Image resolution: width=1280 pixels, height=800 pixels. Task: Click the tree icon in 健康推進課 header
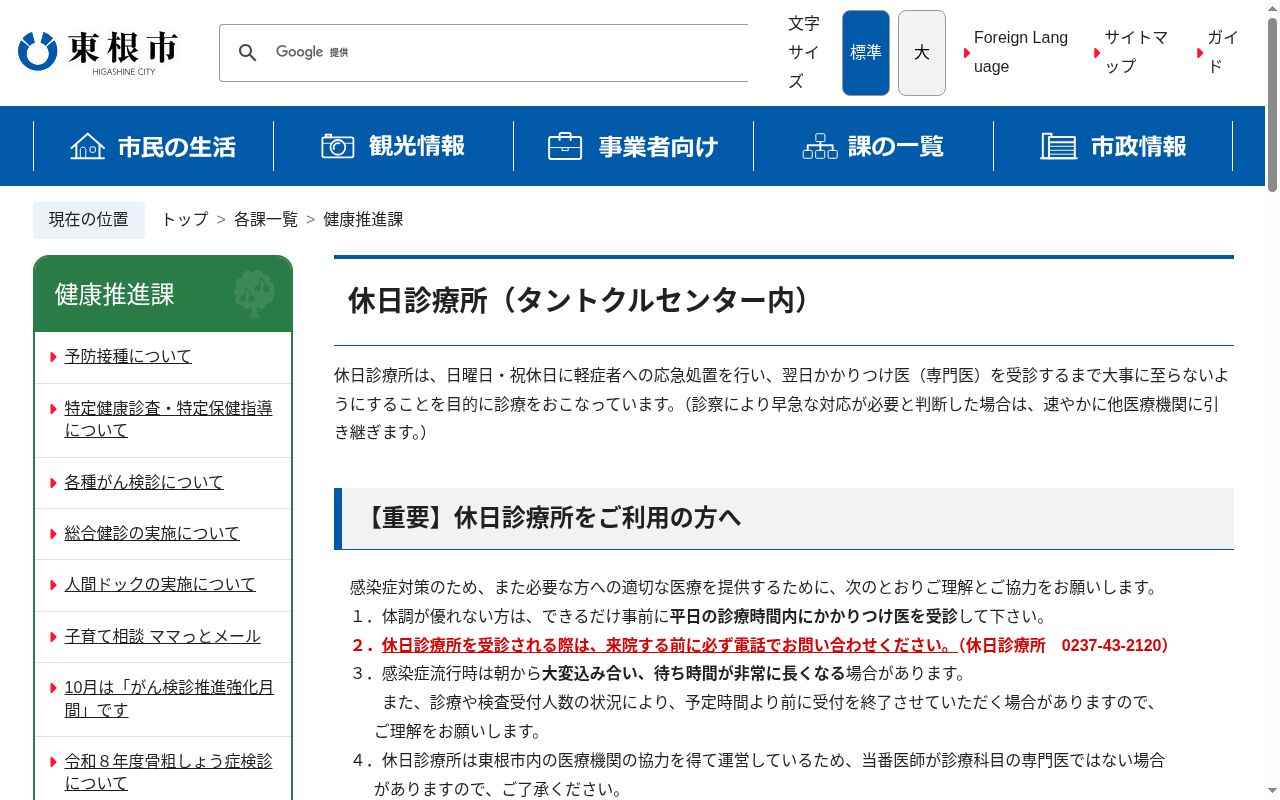tap(254, 294)
